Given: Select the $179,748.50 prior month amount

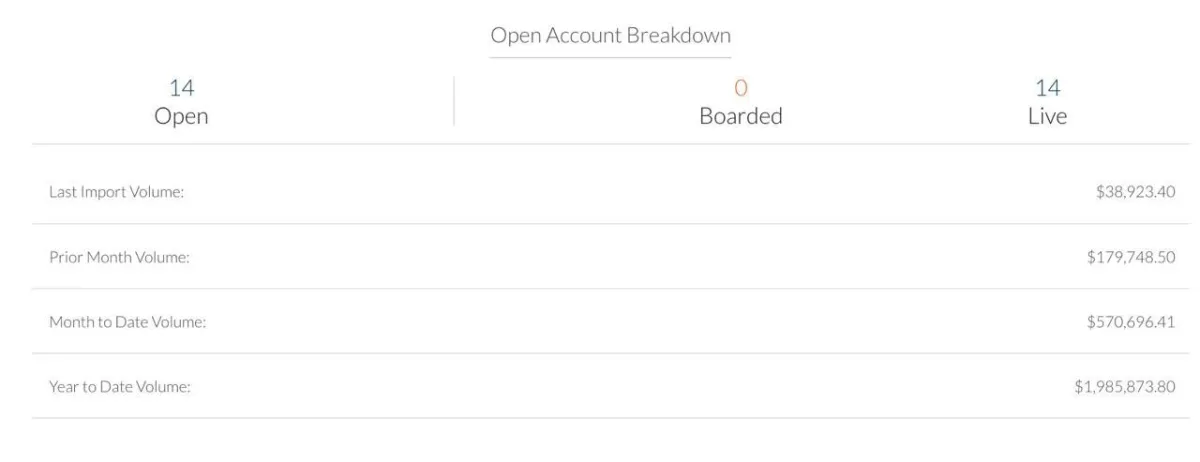Looking at the screenshot, I should [1132, 257].
